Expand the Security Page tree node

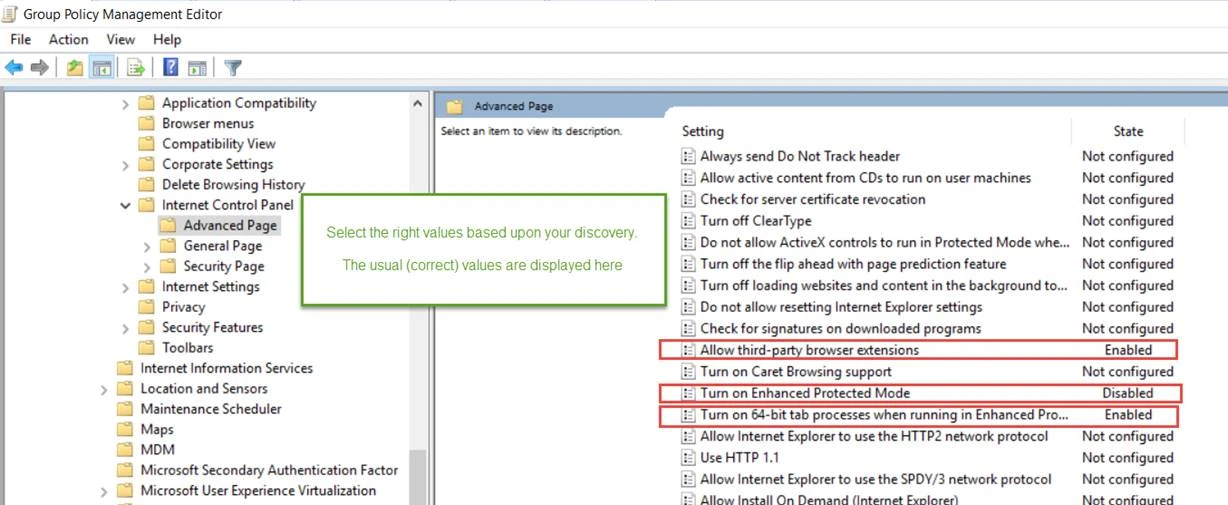click(147, 266)
